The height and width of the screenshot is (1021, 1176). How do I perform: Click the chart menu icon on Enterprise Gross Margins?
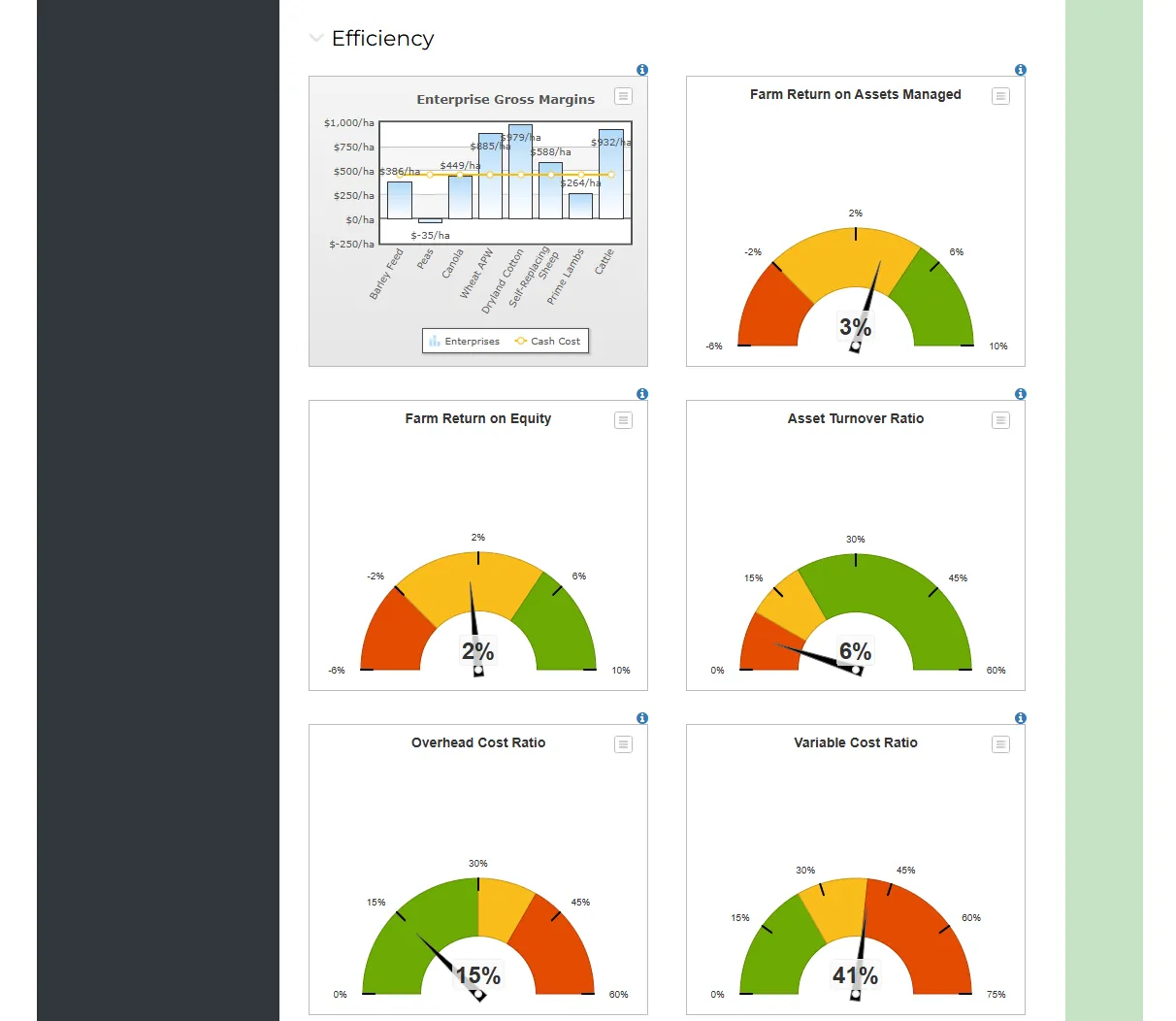(x=622, y=96)
